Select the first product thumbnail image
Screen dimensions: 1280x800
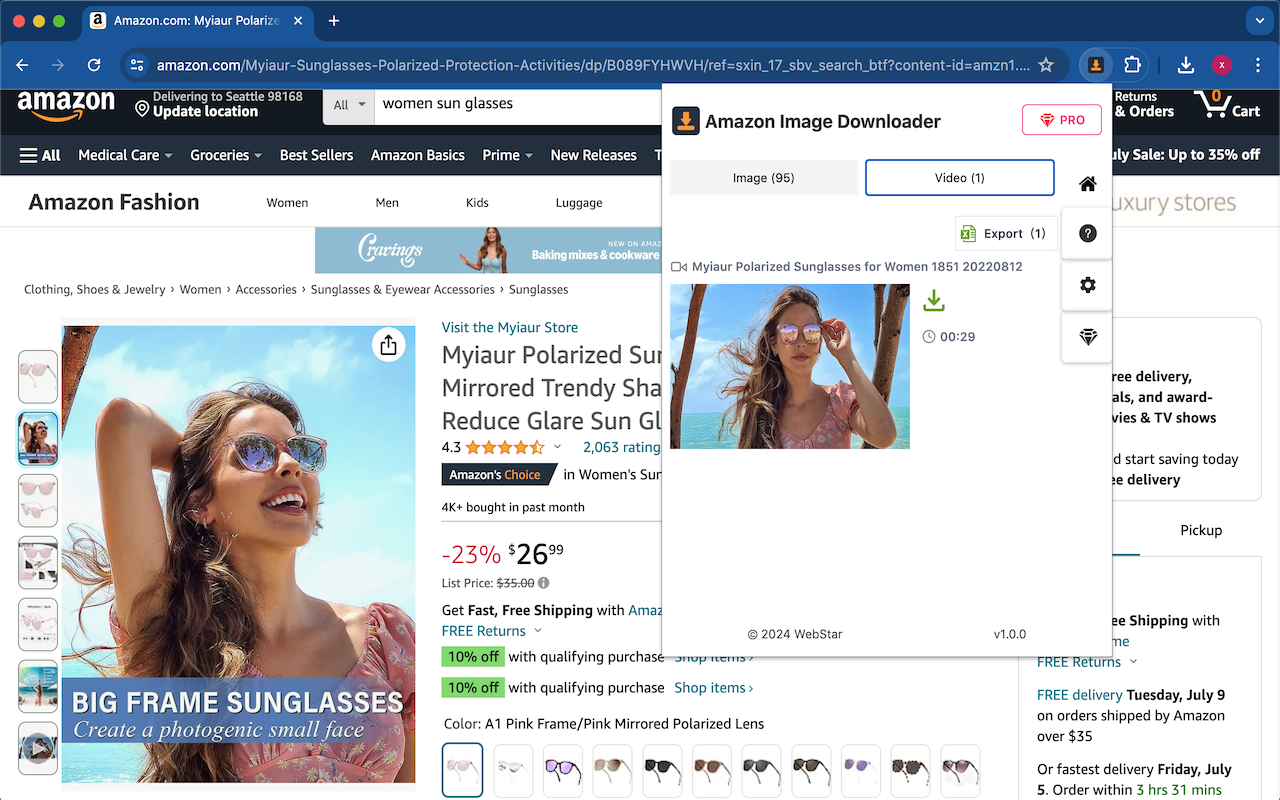[38, 377]
